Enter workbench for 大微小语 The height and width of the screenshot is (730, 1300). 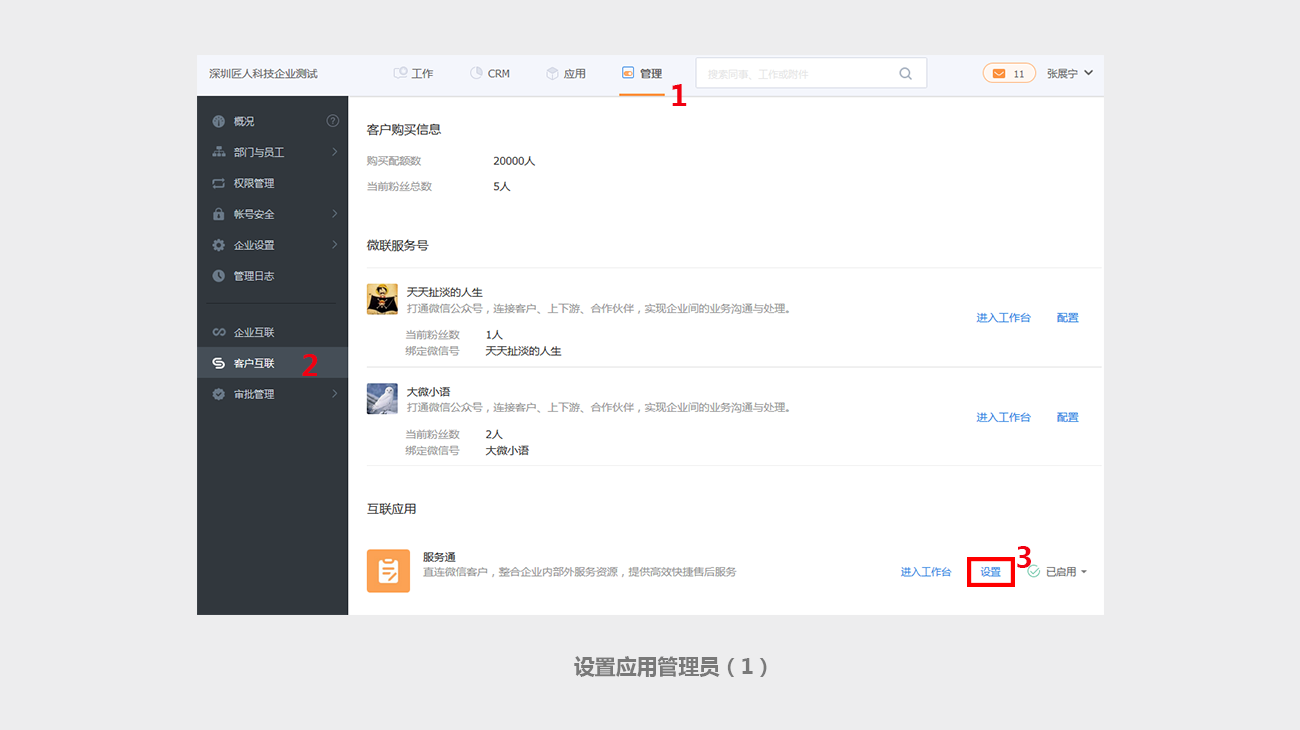[1003, 418]
